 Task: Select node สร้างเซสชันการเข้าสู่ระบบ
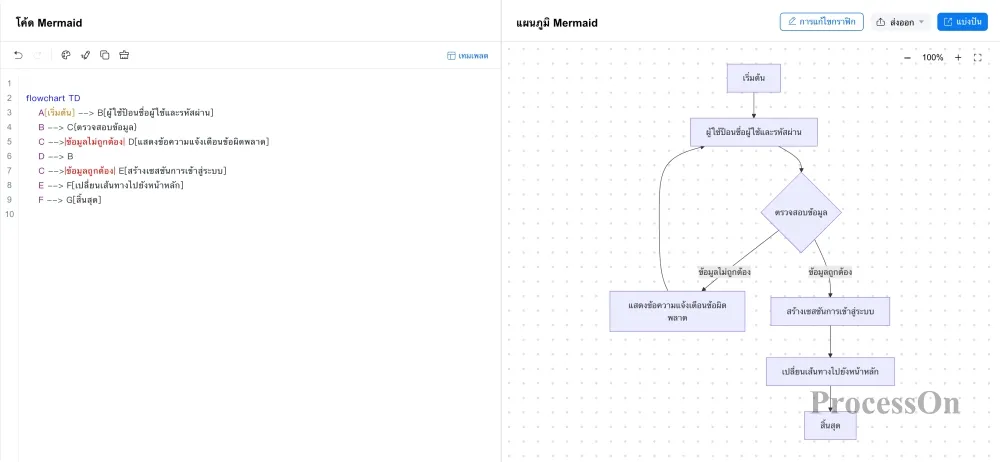pos(830,311)
